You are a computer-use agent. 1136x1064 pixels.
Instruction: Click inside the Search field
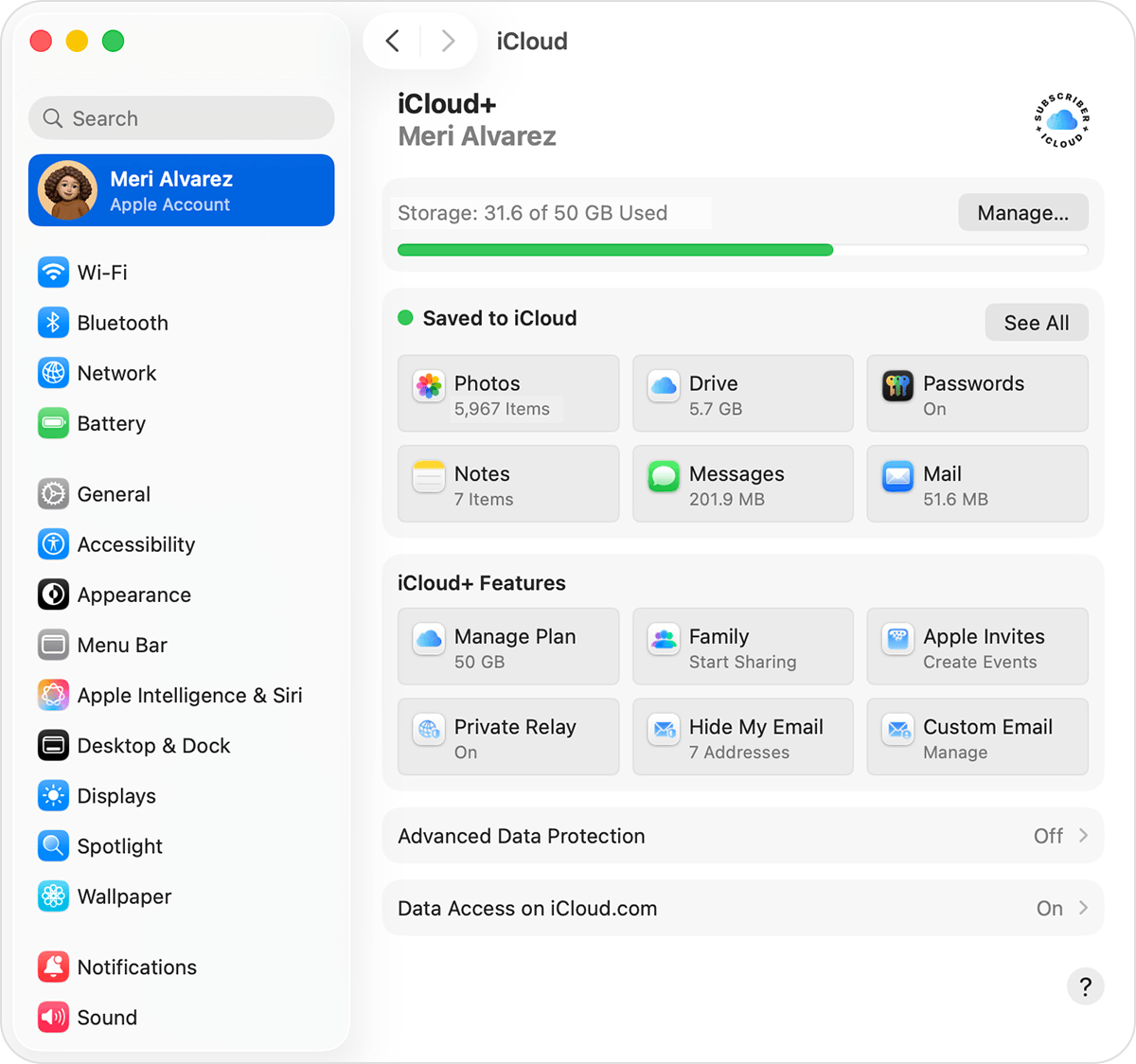click(181, 117)
